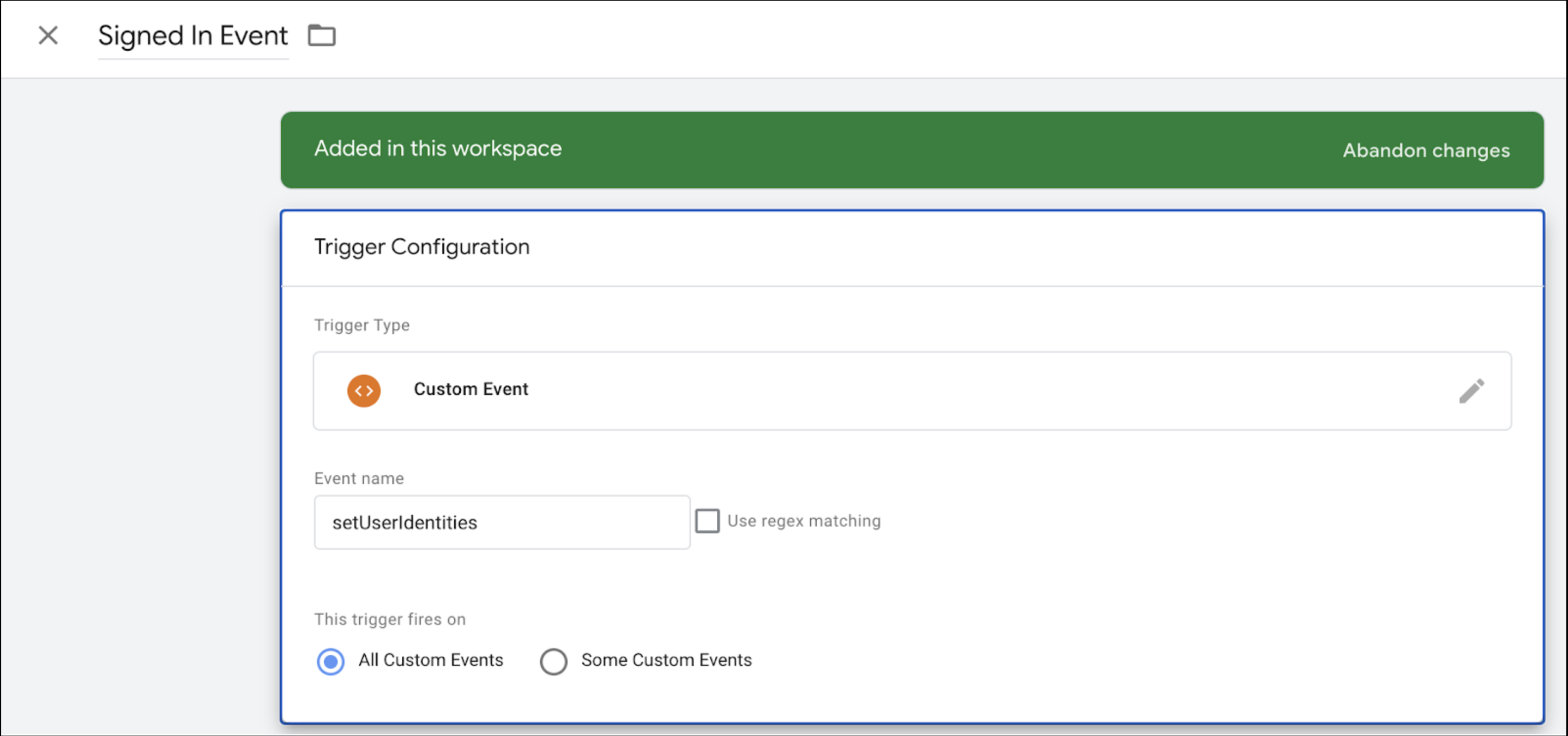Click the Trigger Type field label

[361, 325]
